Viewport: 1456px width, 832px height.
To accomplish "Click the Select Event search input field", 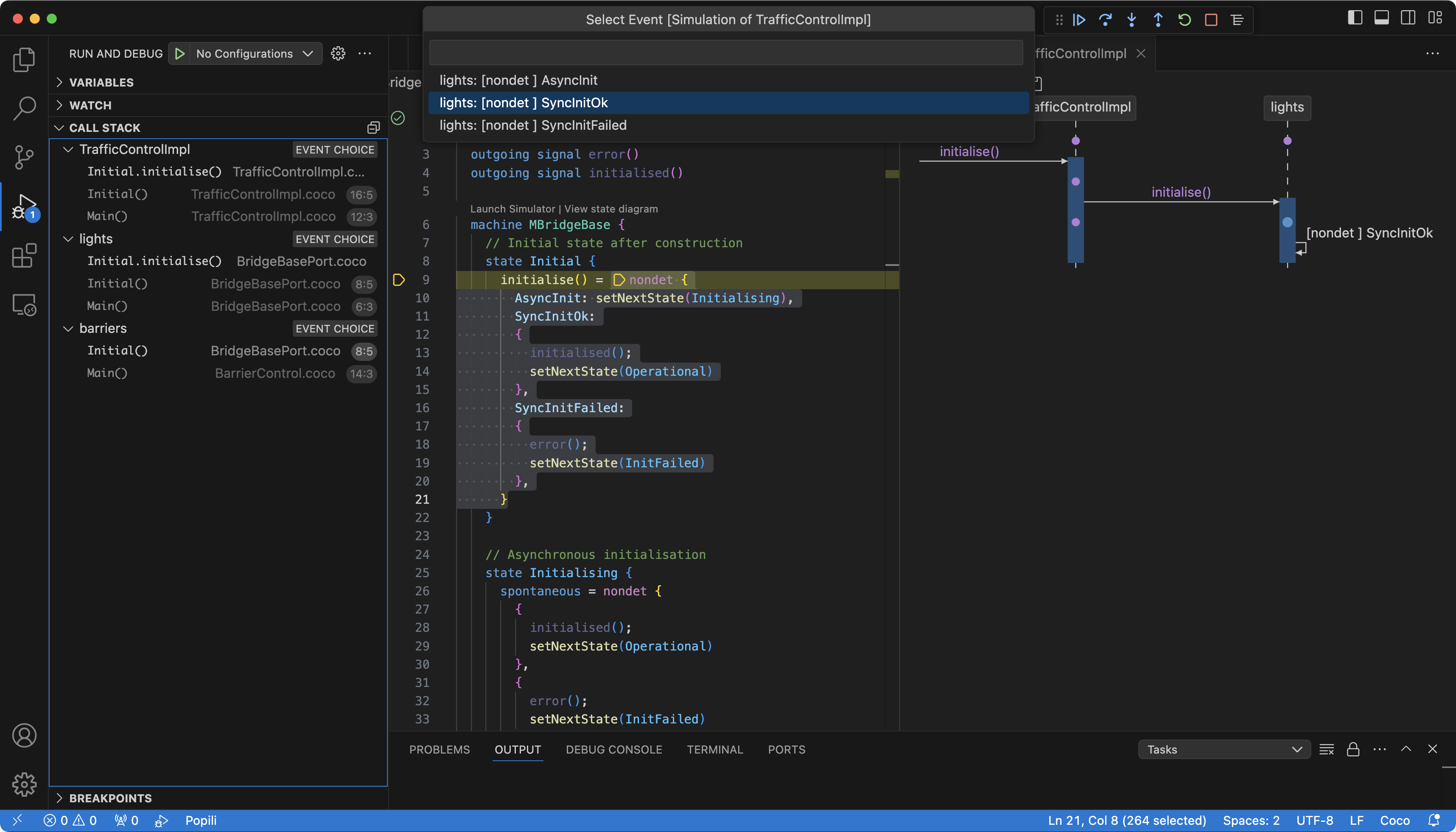I will point(726,53).
